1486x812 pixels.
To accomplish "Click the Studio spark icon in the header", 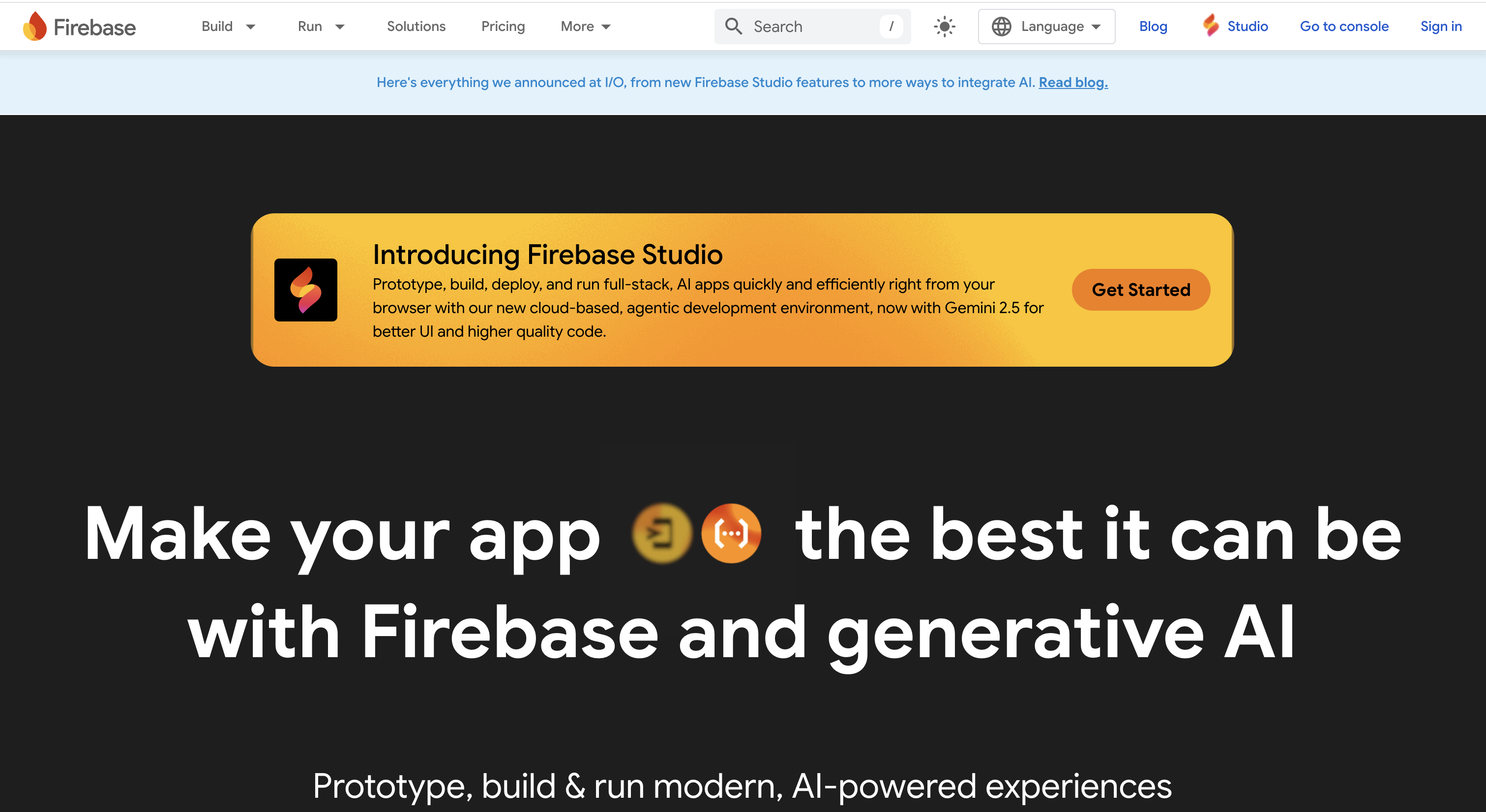I will coord(1211,26).
